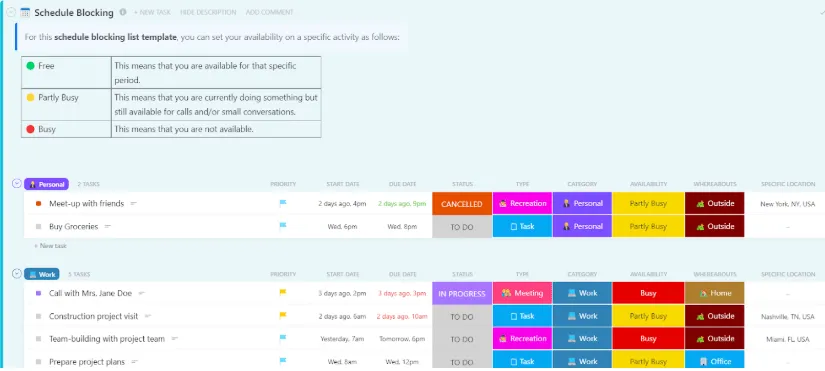Open the task Meet-up with friends
The width and height of the screenshot is (825, 371).
(86, 204)
